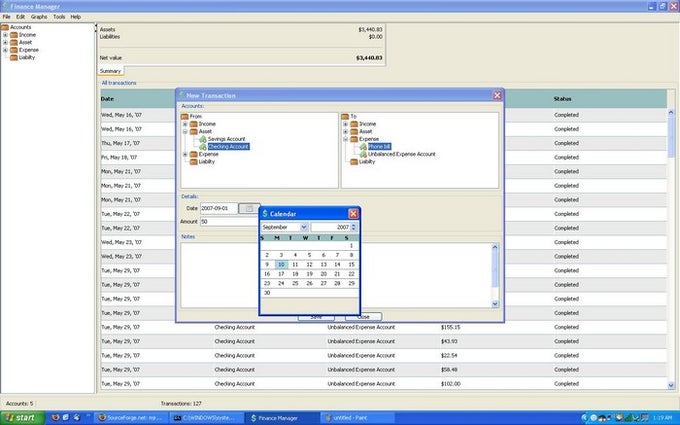Click the Income folder icon in From tree

tap(193, 124)
